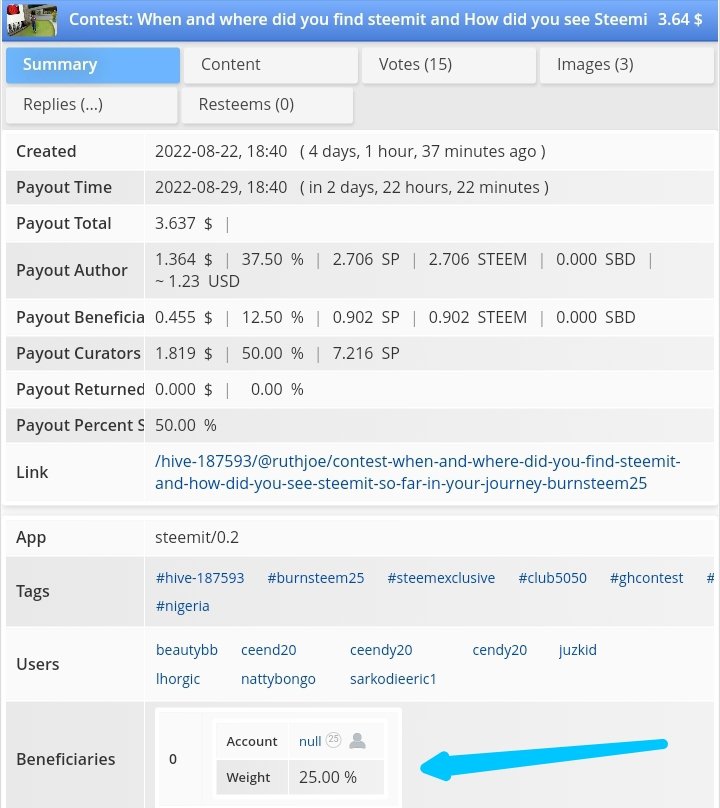720x808 pixels.
Task: Select the created date 2022-08-22, 18:40
Action: coord(221,152)
